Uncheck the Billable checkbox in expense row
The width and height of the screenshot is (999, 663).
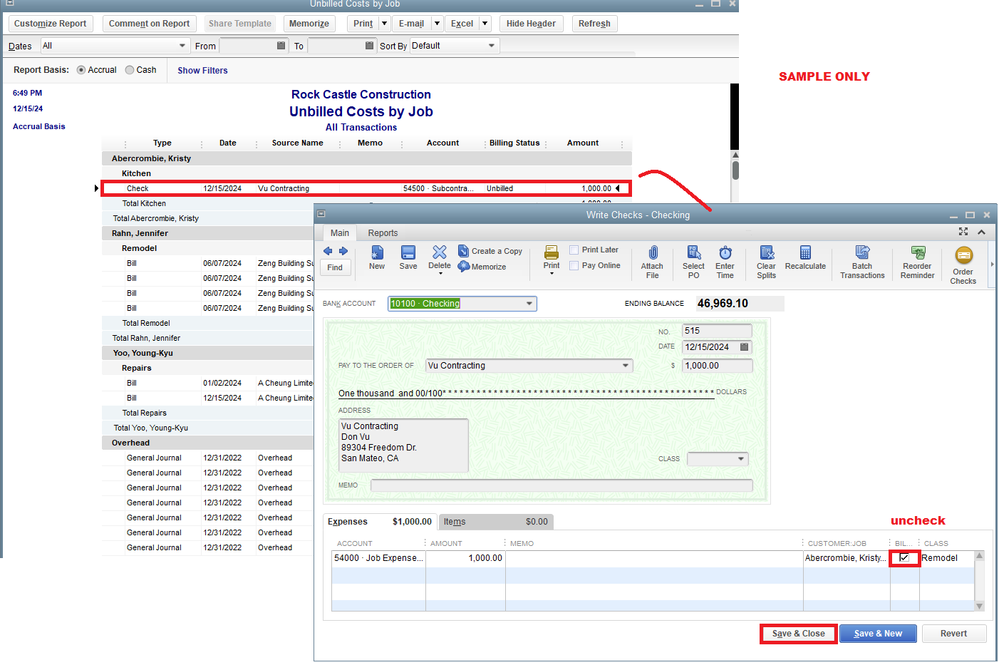[x=904, y=558]
